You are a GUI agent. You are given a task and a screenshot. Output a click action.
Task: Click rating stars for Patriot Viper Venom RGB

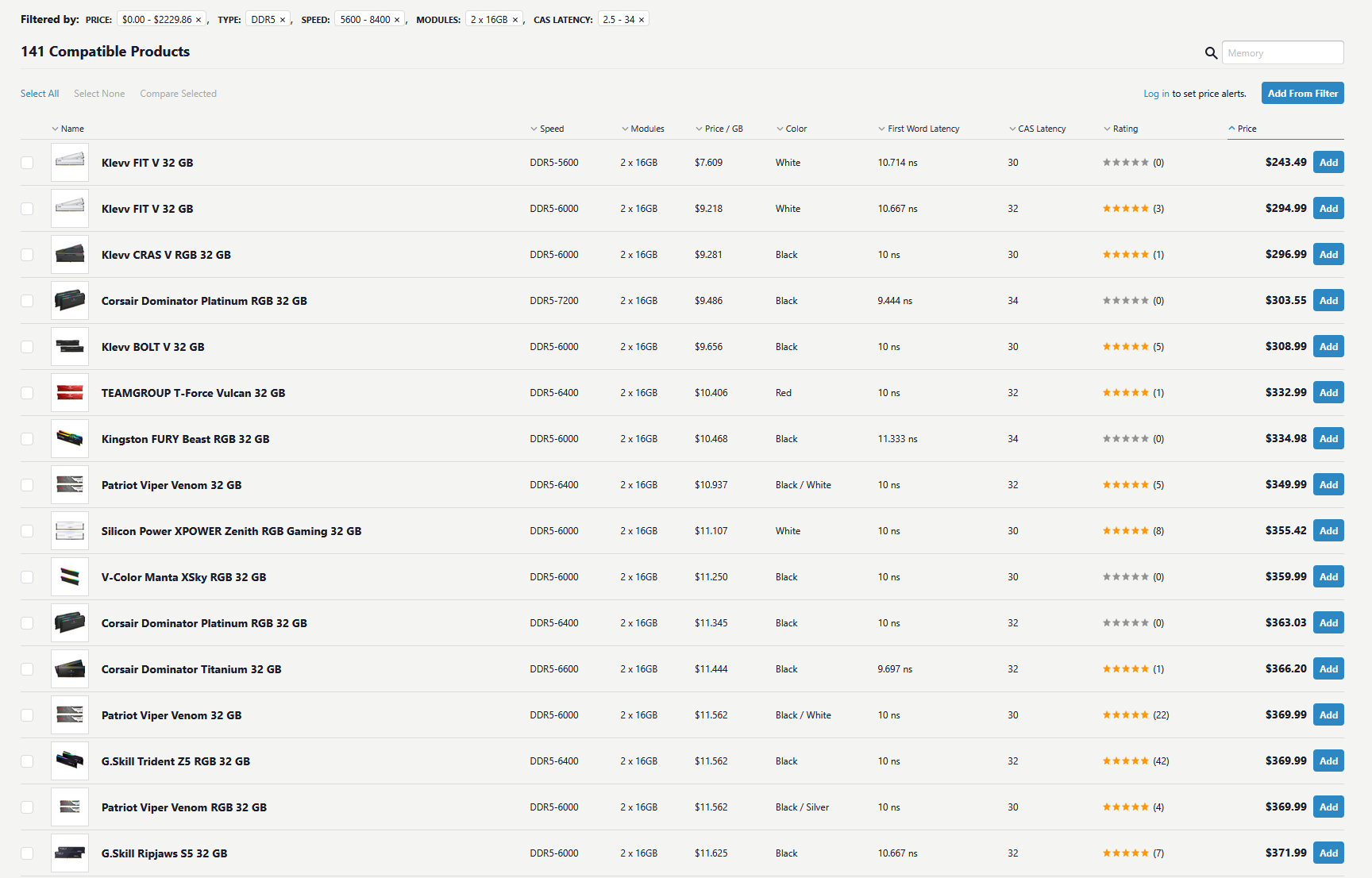(x=1125, y=807)
